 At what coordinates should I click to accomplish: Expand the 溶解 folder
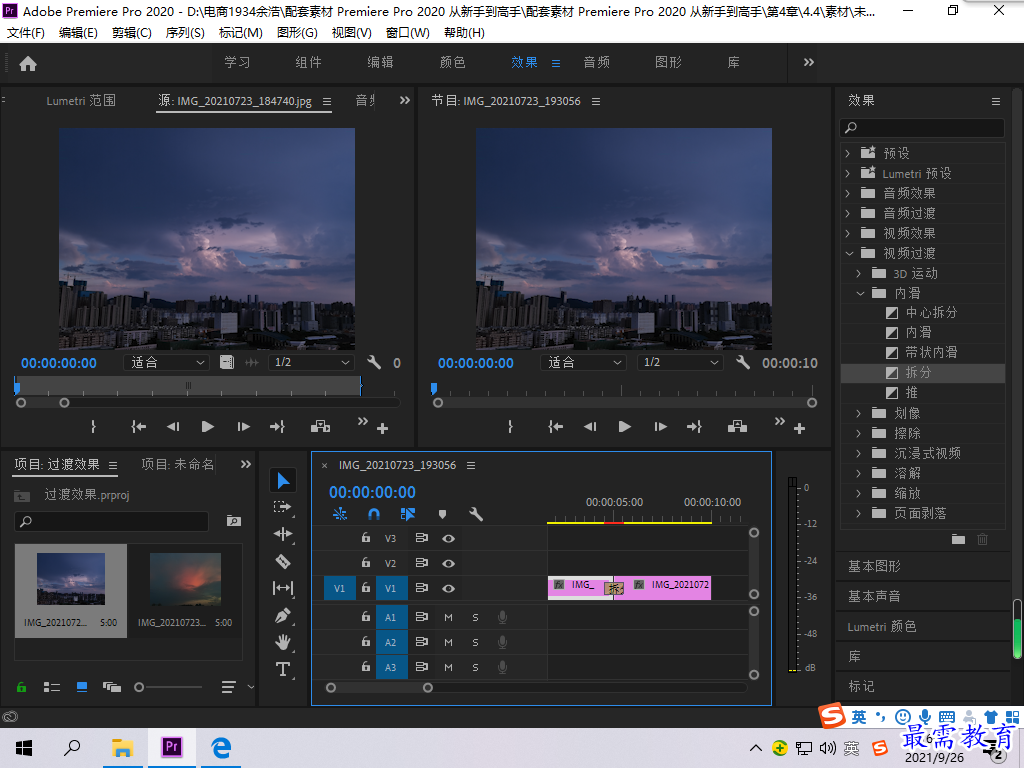(x=859, y=473)
